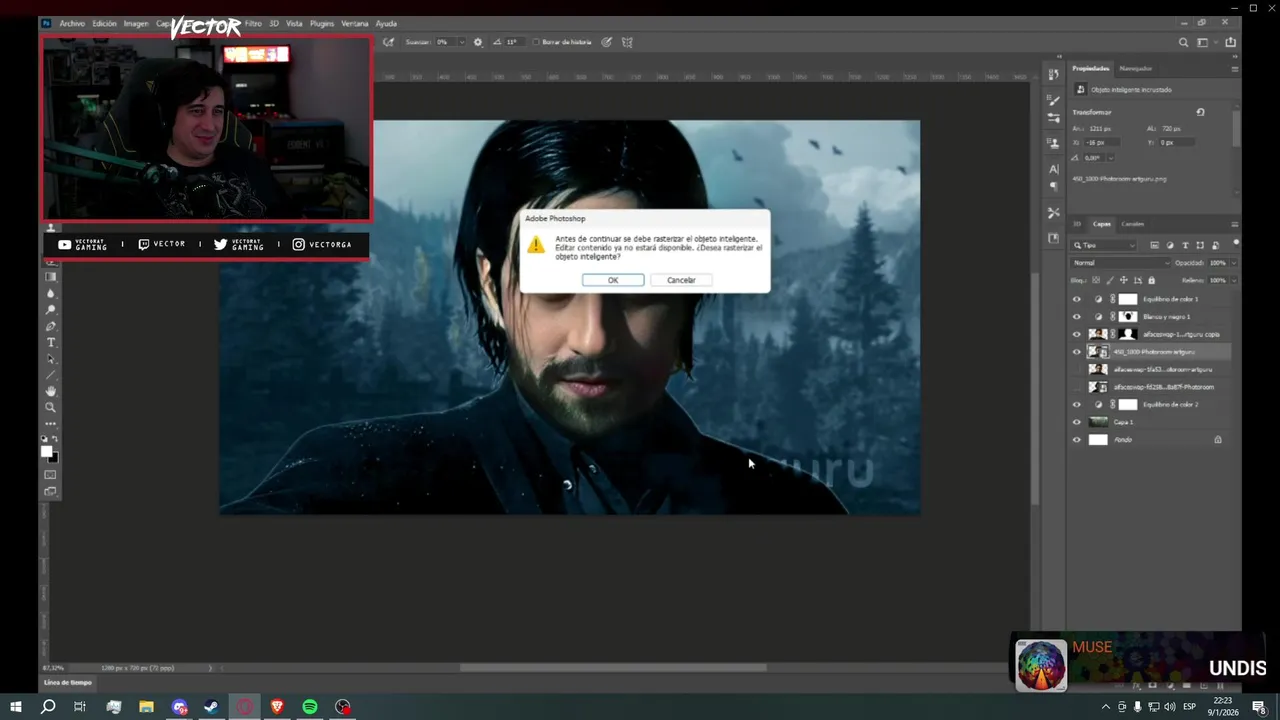Hide the Capa 1 layer
The image size is (1280, 720).
[1076, 422]
